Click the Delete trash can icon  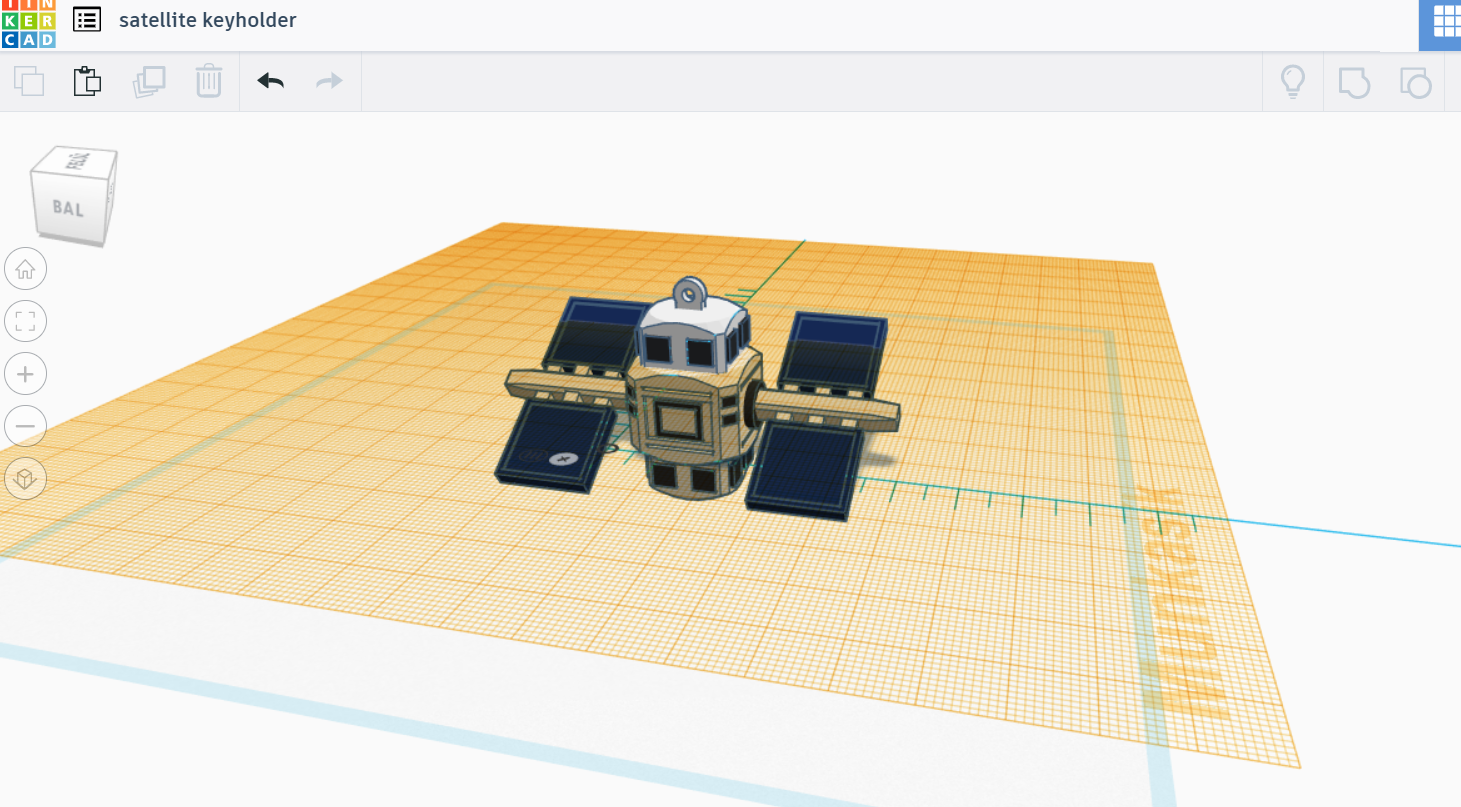coord(208,81)
